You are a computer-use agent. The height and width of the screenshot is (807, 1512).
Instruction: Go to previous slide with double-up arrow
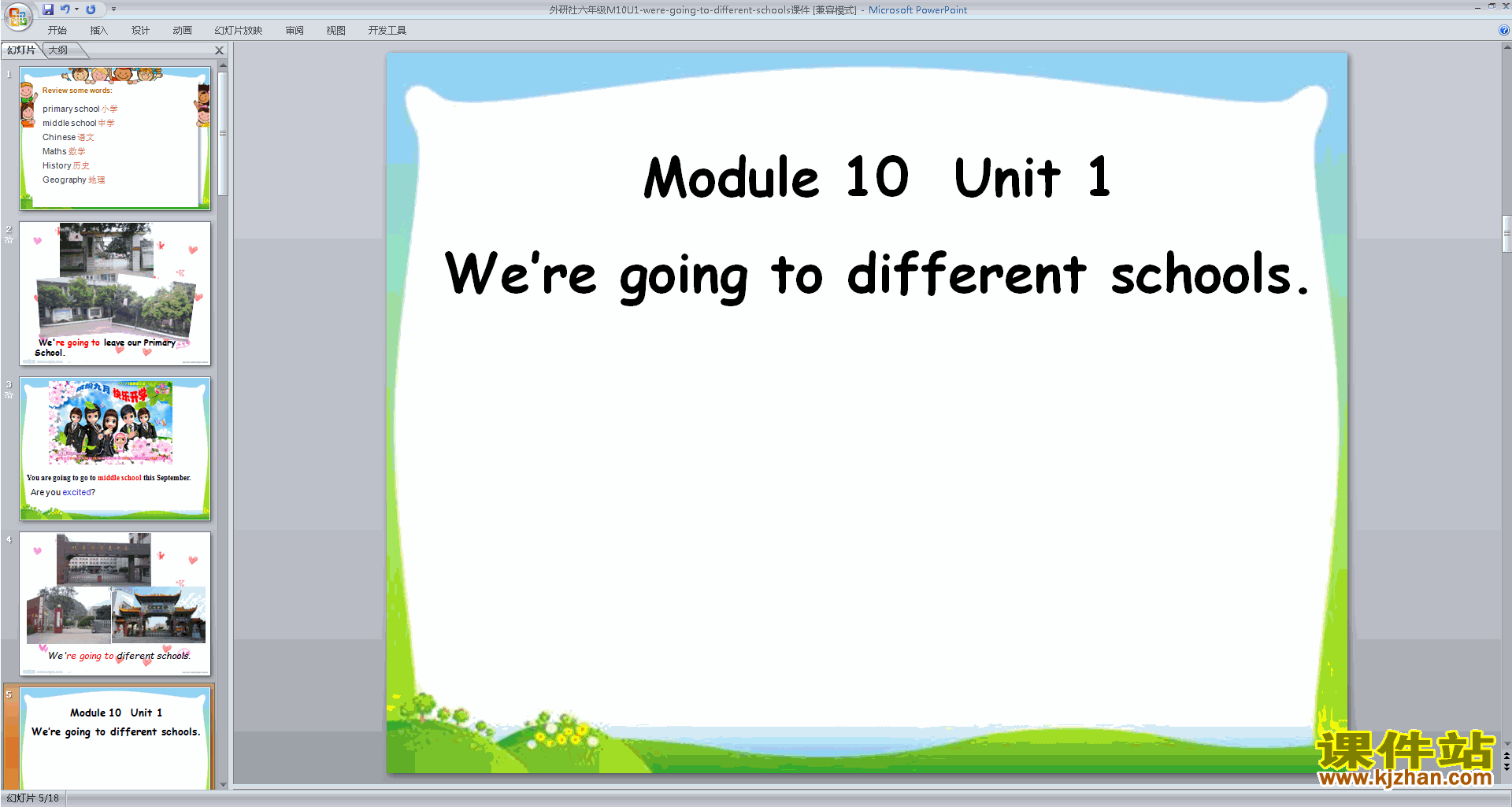(x=1506, y=756)
